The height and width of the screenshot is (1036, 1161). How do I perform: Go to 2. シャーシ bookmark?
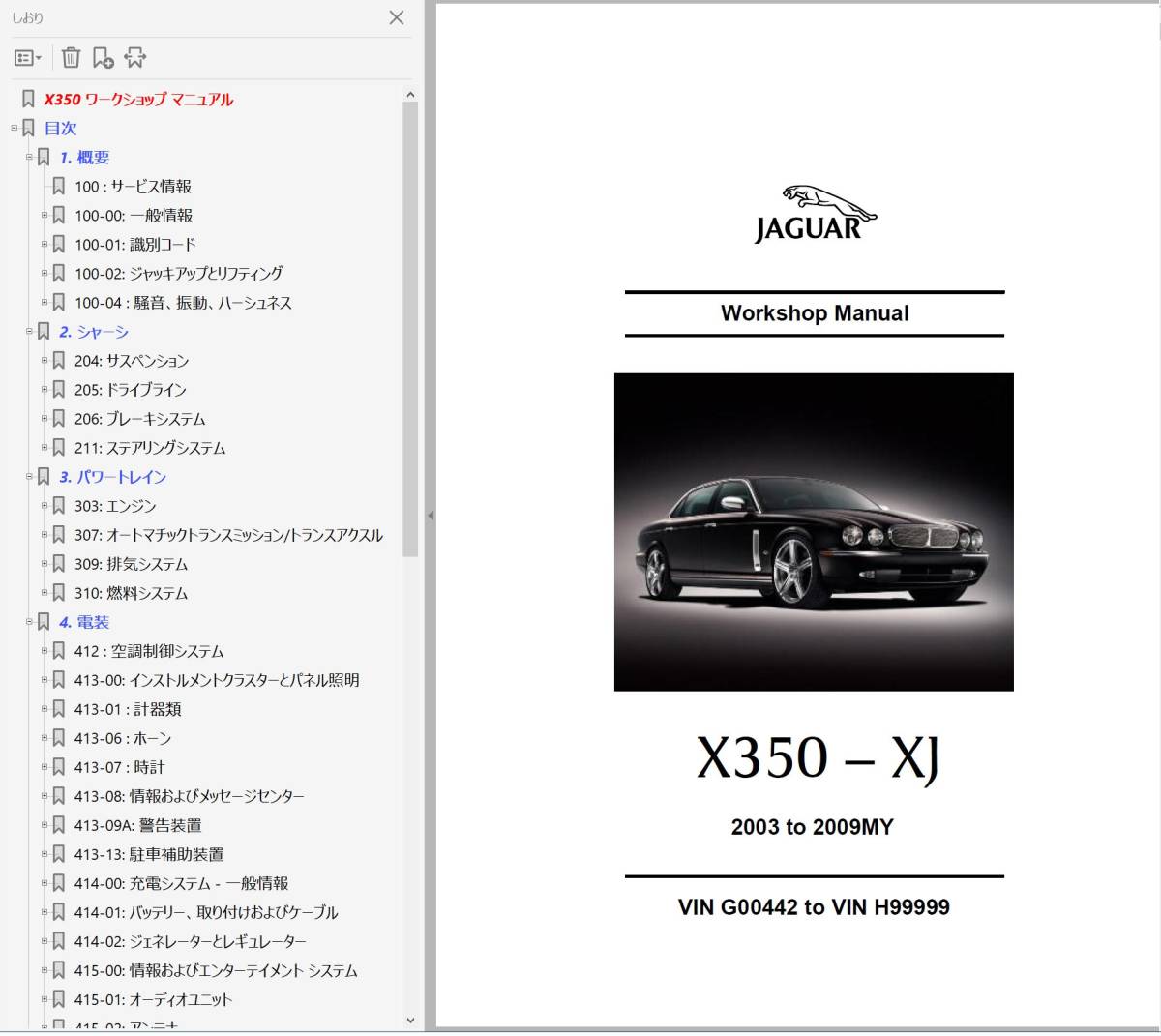pyautogui.click(x=94, y=332)
